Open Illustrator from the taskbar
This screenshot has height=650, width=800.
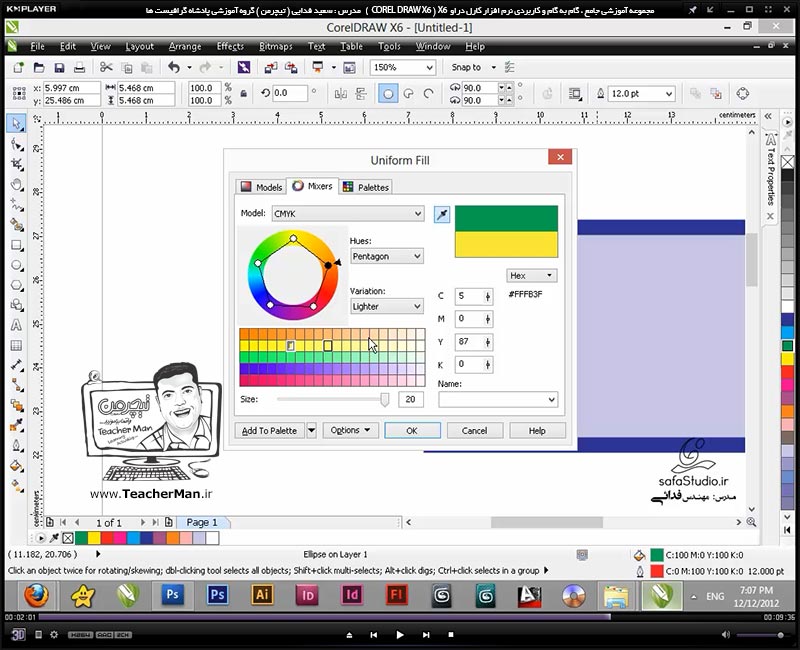pos(262,595)
